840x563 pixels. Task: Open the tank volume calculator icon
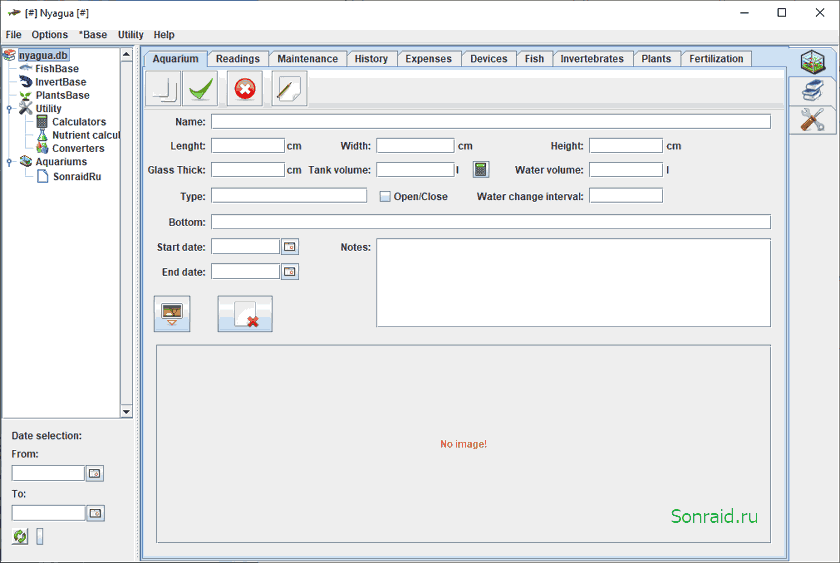click(481, 170)
